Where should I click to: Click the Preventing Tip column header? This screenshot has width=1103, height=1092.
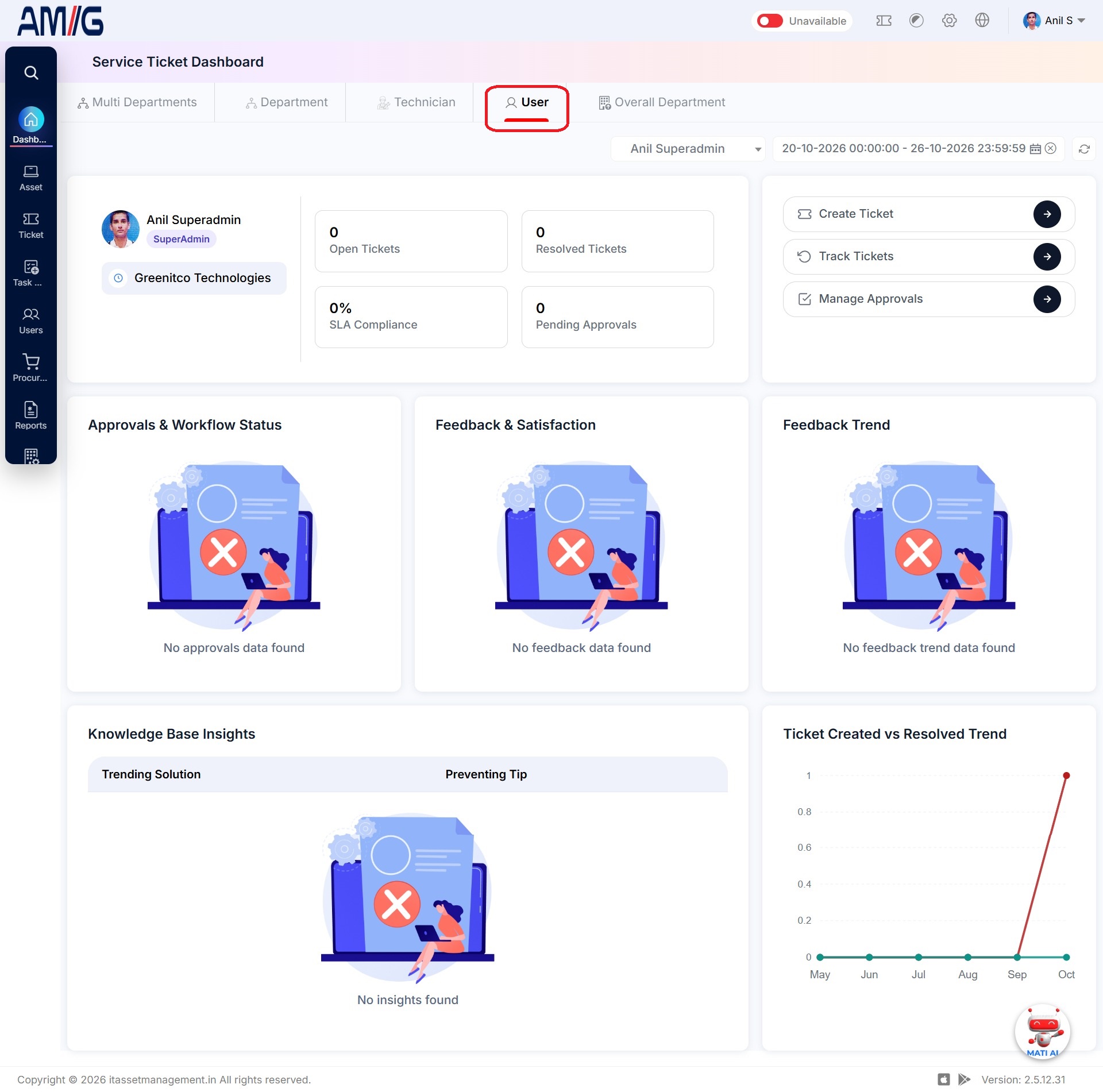pos(486,774)
